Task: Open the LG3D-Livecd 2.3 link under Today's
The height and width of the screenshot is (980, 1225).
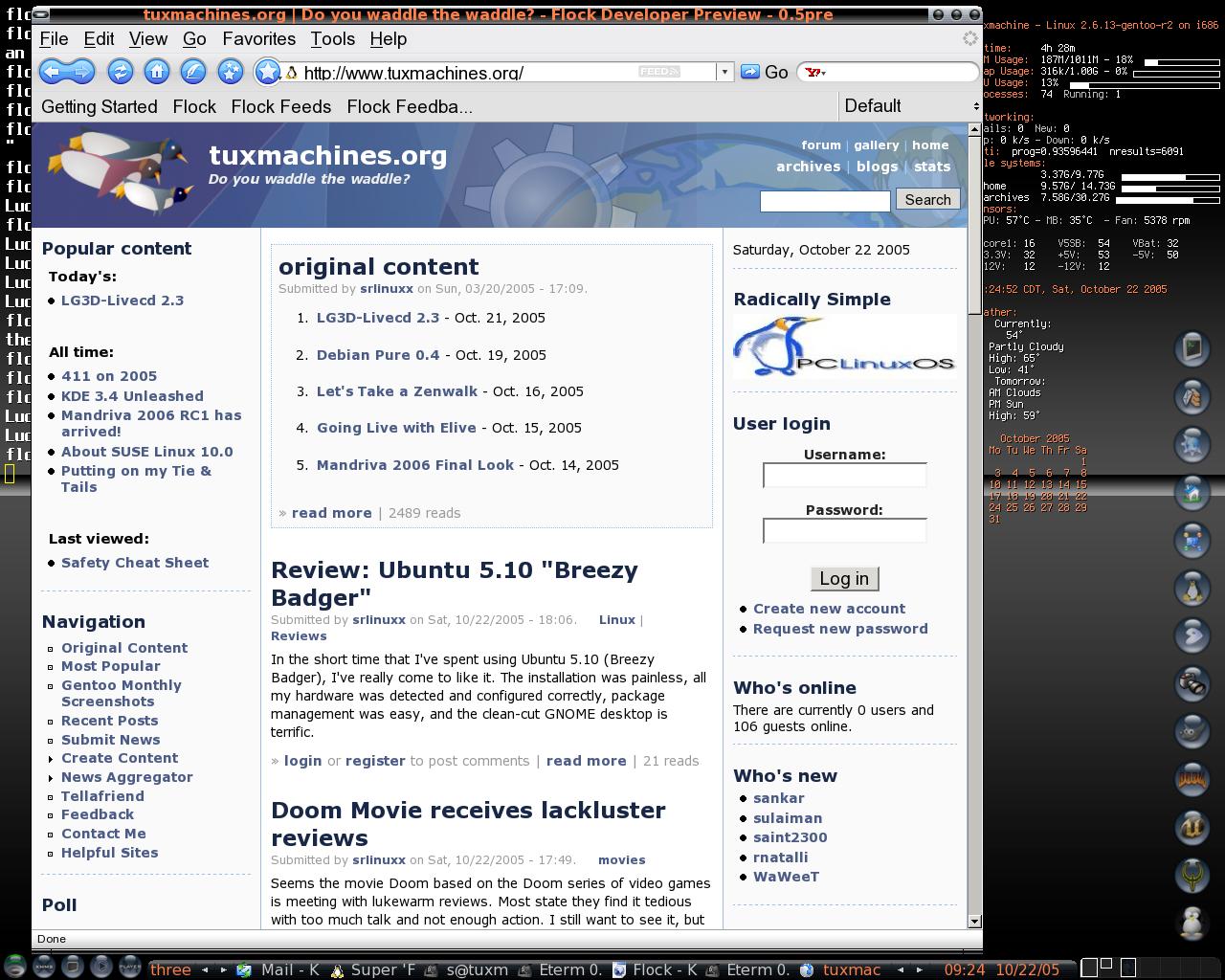Action: pos(122,301)
